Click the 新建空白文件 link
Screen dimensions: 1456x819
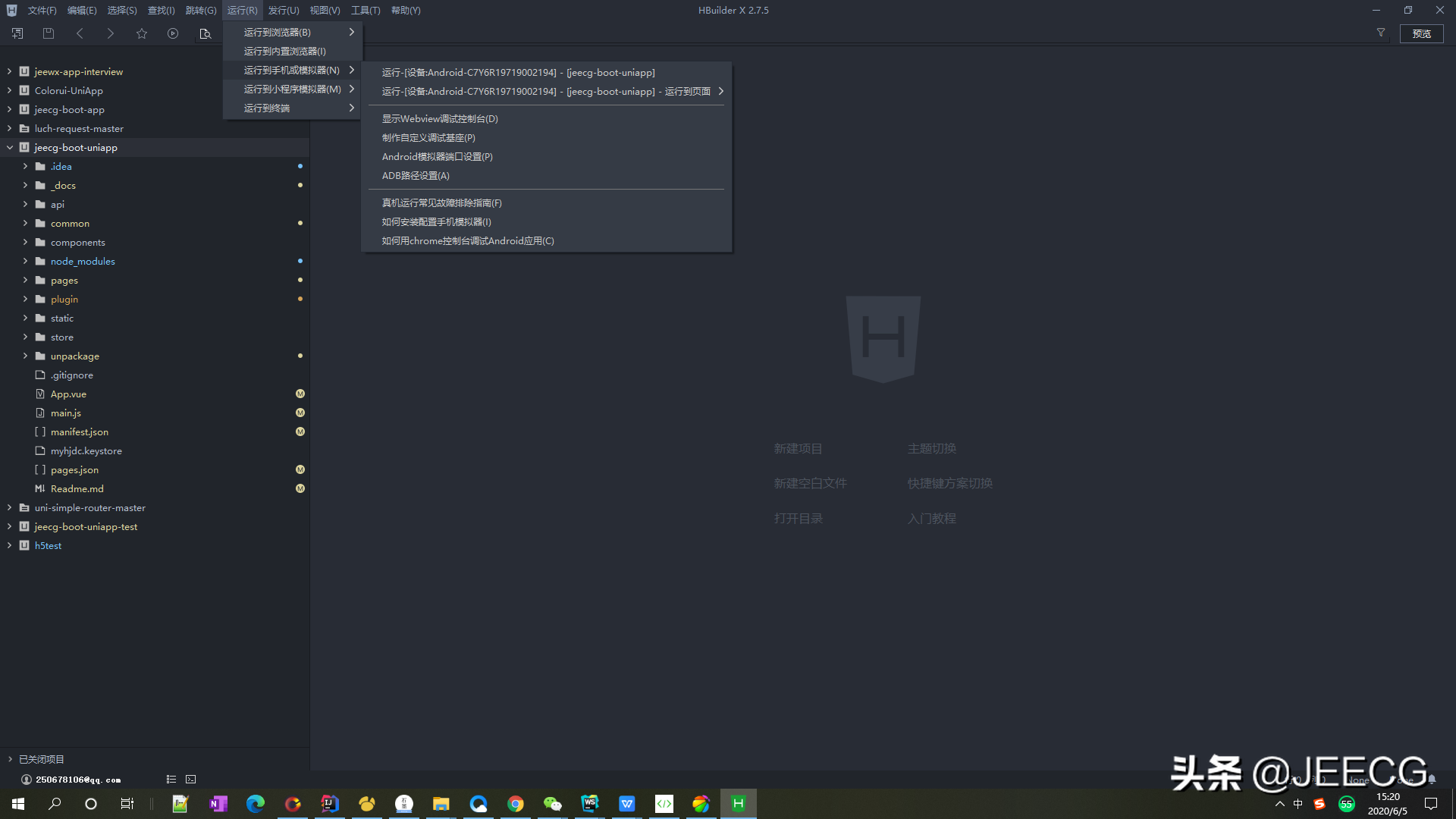[x=810, y=483]
